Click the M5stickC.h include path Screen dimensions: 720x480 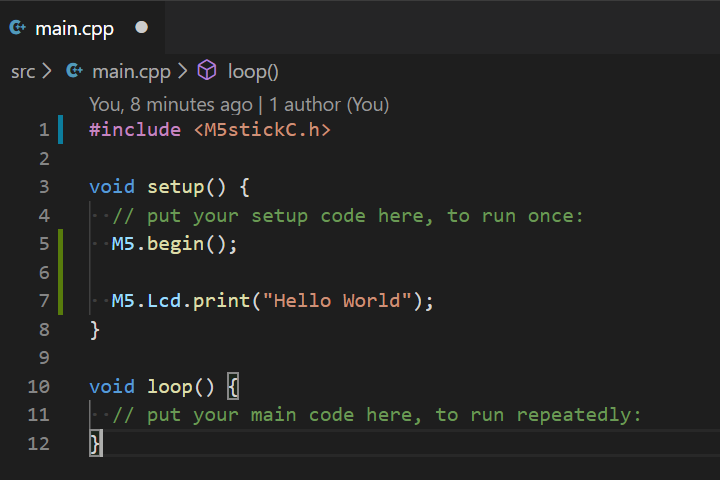(x=261, y=130)
